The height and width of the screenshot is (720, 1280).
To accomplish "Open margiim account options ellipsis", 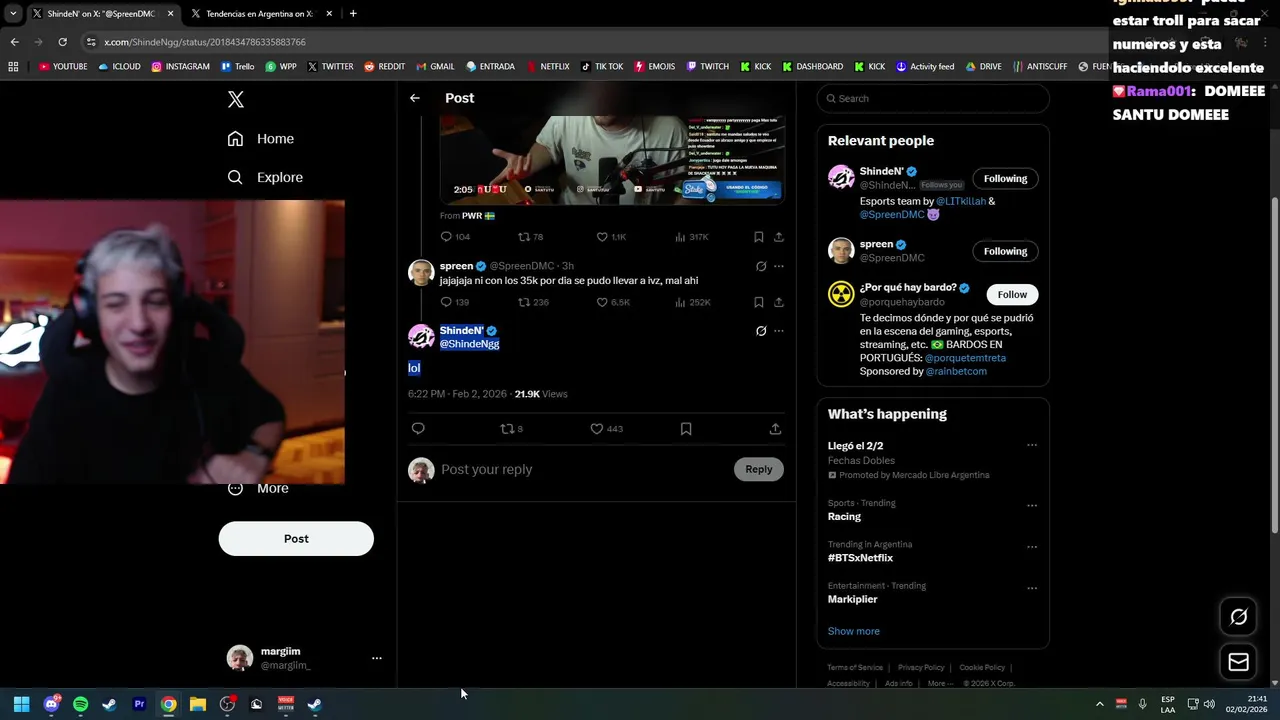I will tap(377, 658).
